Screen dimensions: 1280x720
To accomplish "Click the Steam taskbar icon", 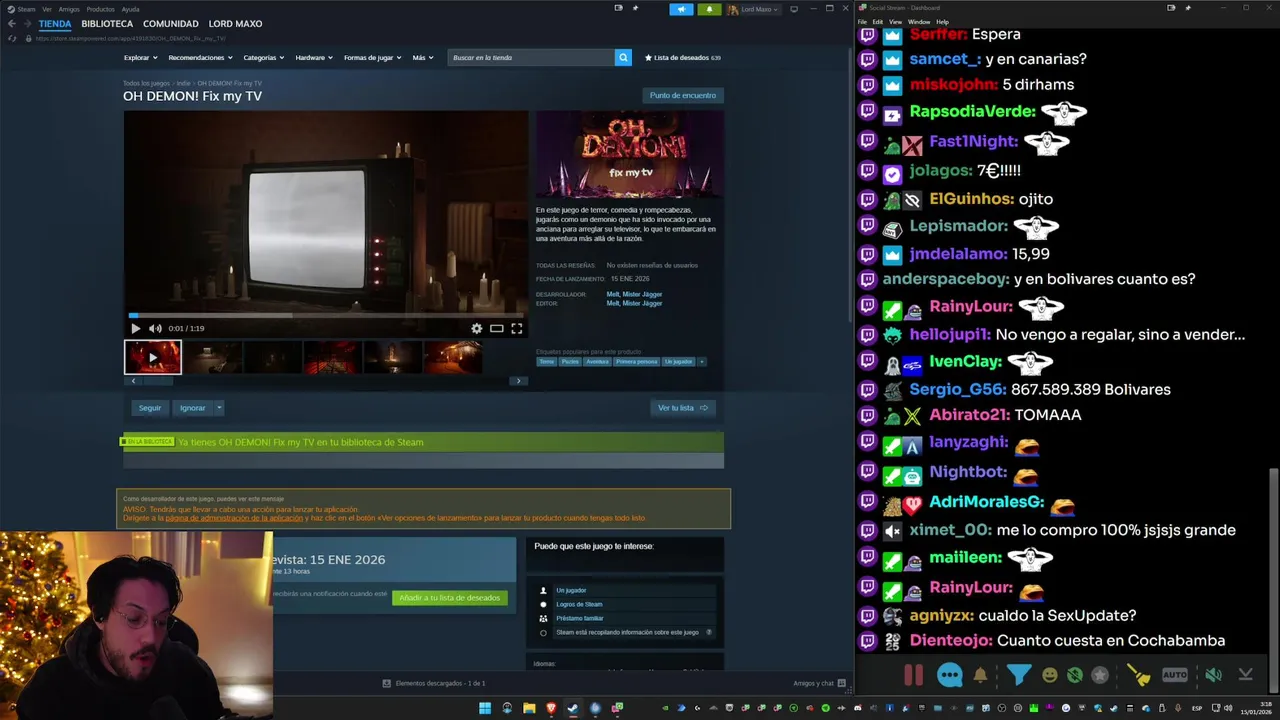I will tap(573, 708).
